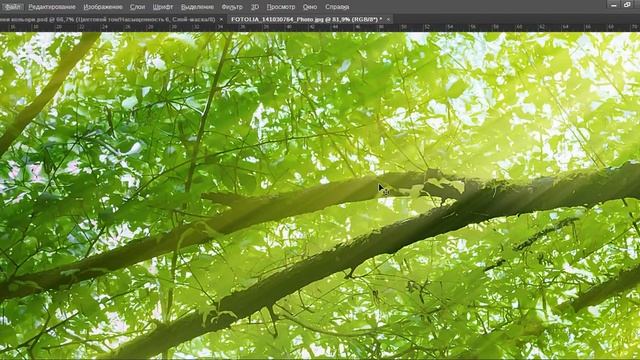Screen dimensions: 640x360
Task: Open the 3D menu
Action: (255, 7)
